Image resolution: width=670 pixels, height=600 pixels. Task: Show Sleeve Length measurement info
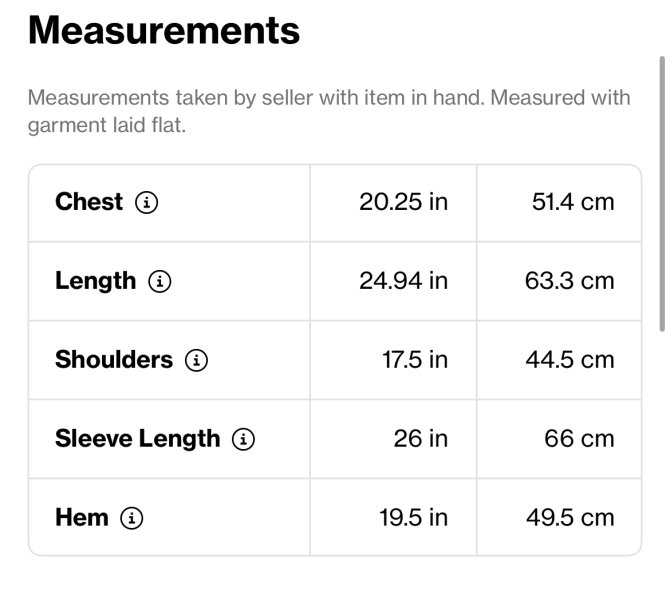244,439
